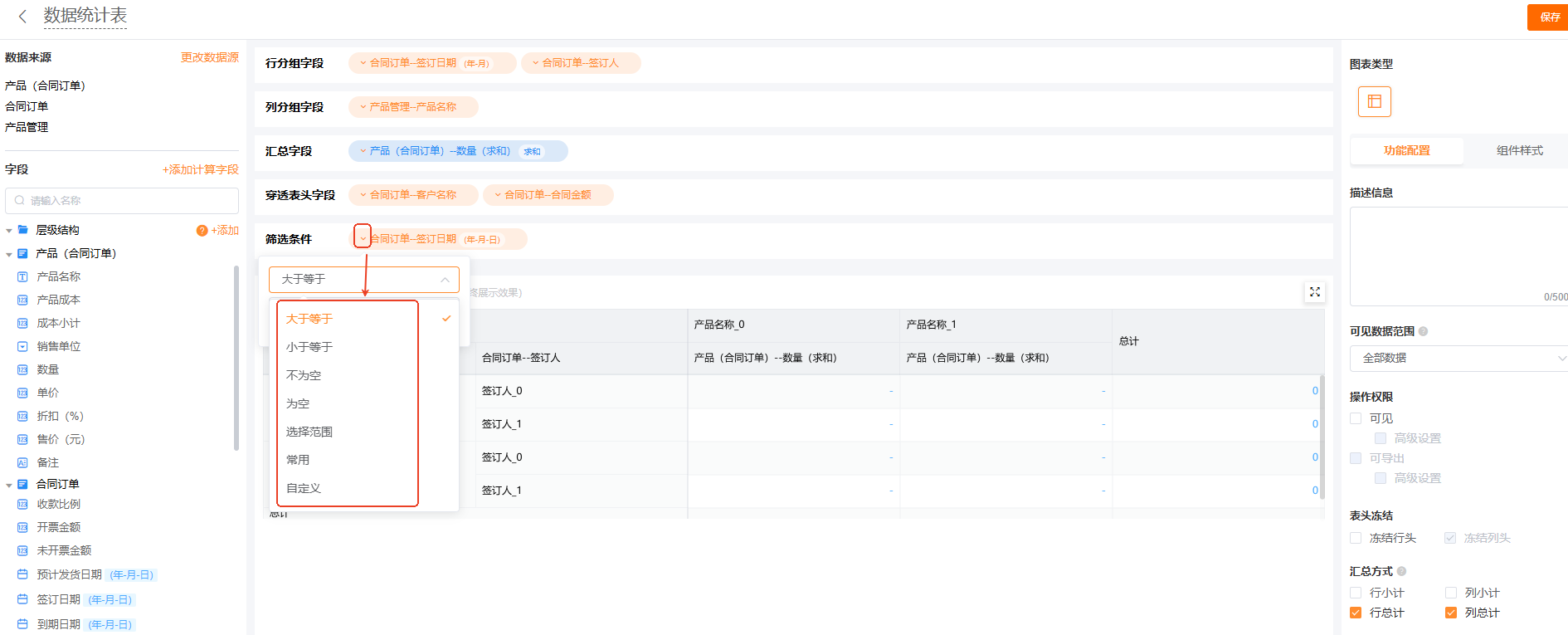Enable the 行小计 checkbox
Image resolution: width=1568 pixels, height=635 pixels.
click(1356, 593)
